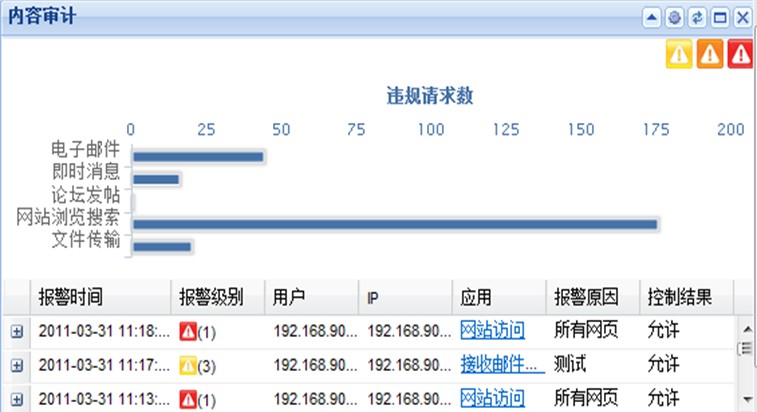Sort by 报警时间 column header
The height and width of the screenshot is (412, 757).
pos(100,297)
